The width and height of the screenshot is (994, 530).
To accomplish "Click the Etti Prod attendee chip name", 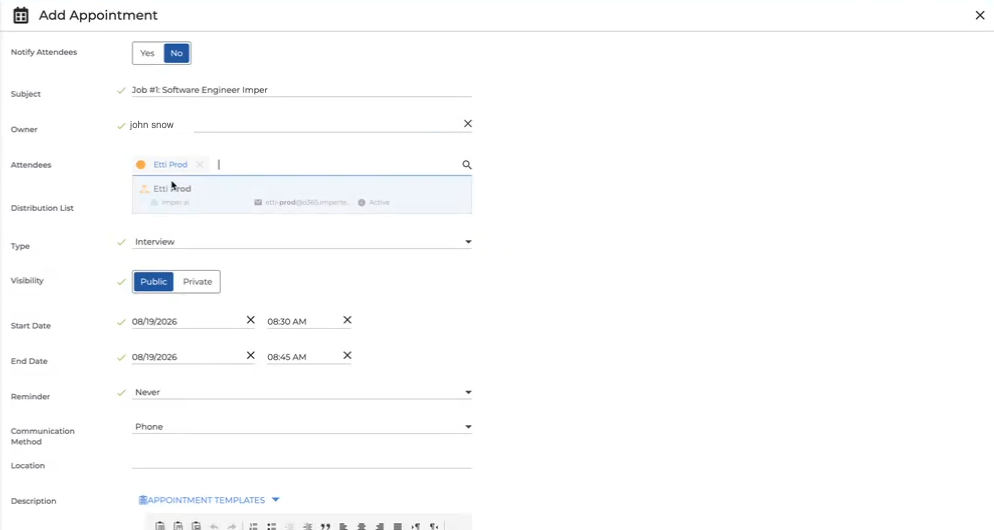I will coord(170,165).
